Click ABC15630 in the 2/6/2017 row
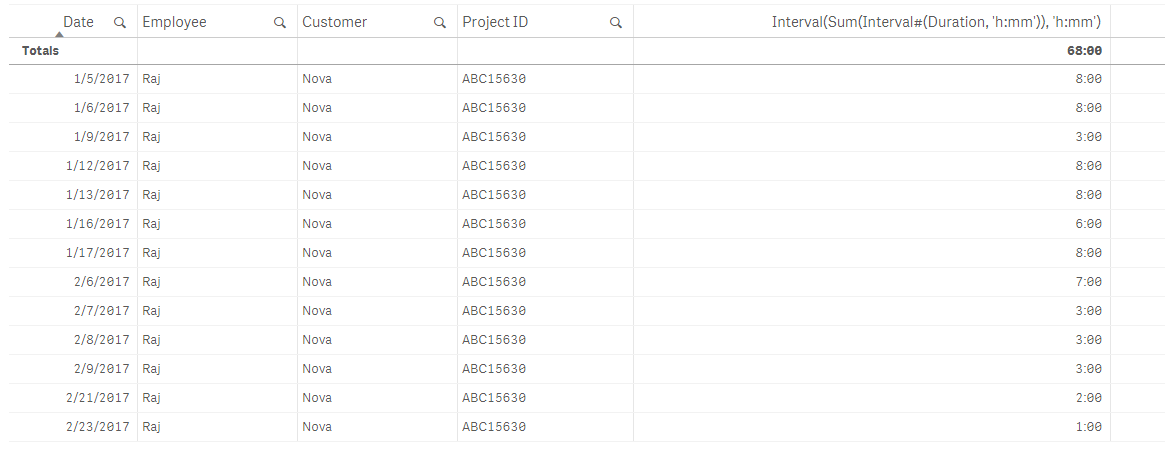This screenshot has width=1165, height=476. point(494,282)
